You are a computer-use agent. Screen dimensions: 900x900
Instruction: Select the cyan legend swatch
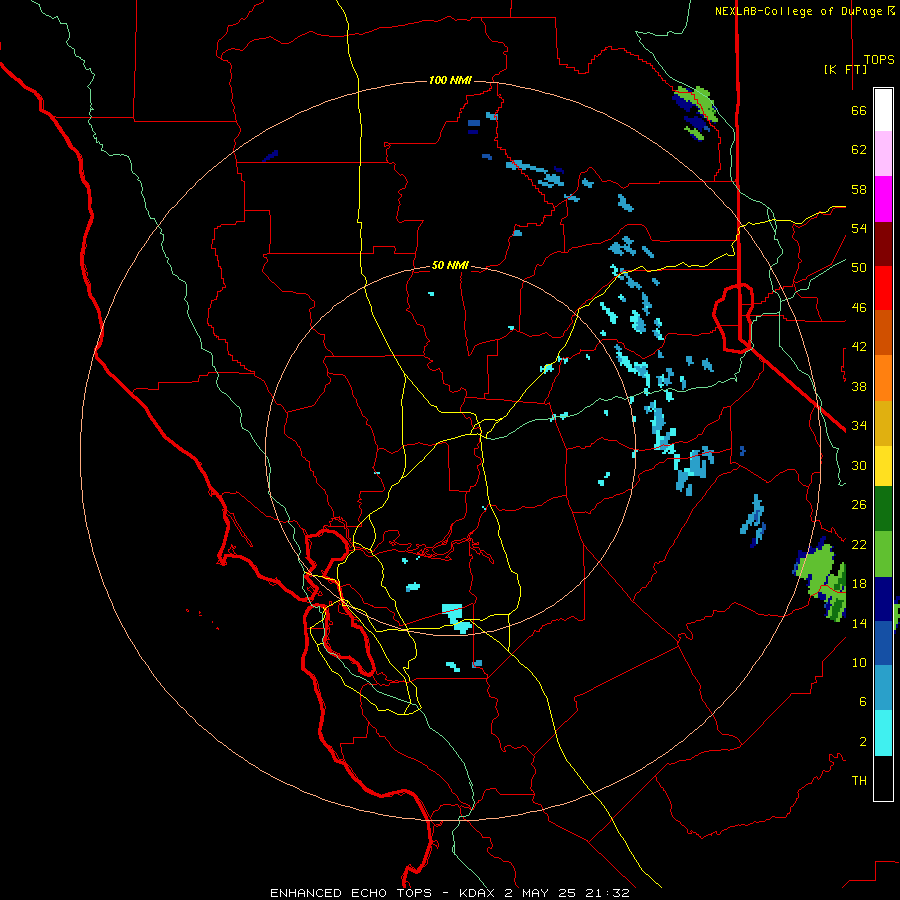(x=883, y=733)
